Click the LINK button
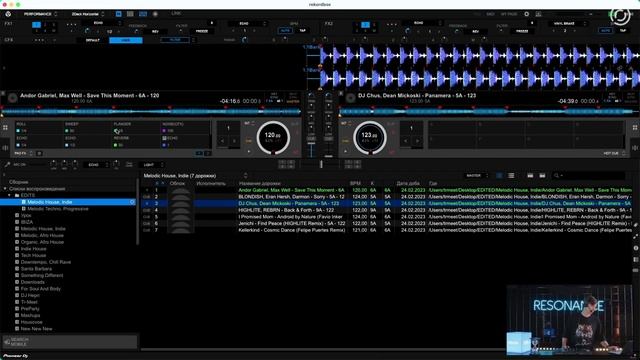The height and width of the screenshot is (360, 640). 176,13
